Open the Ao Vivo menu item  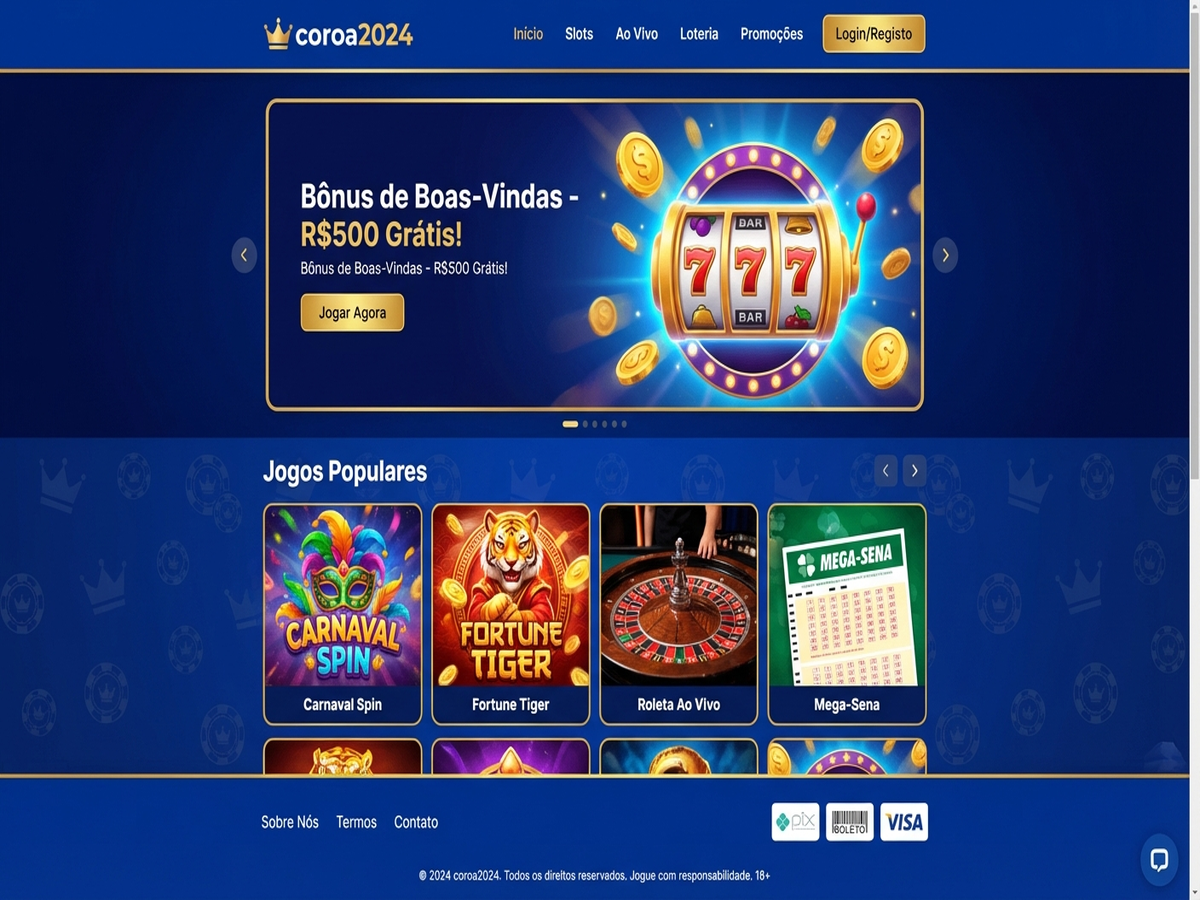636,34
